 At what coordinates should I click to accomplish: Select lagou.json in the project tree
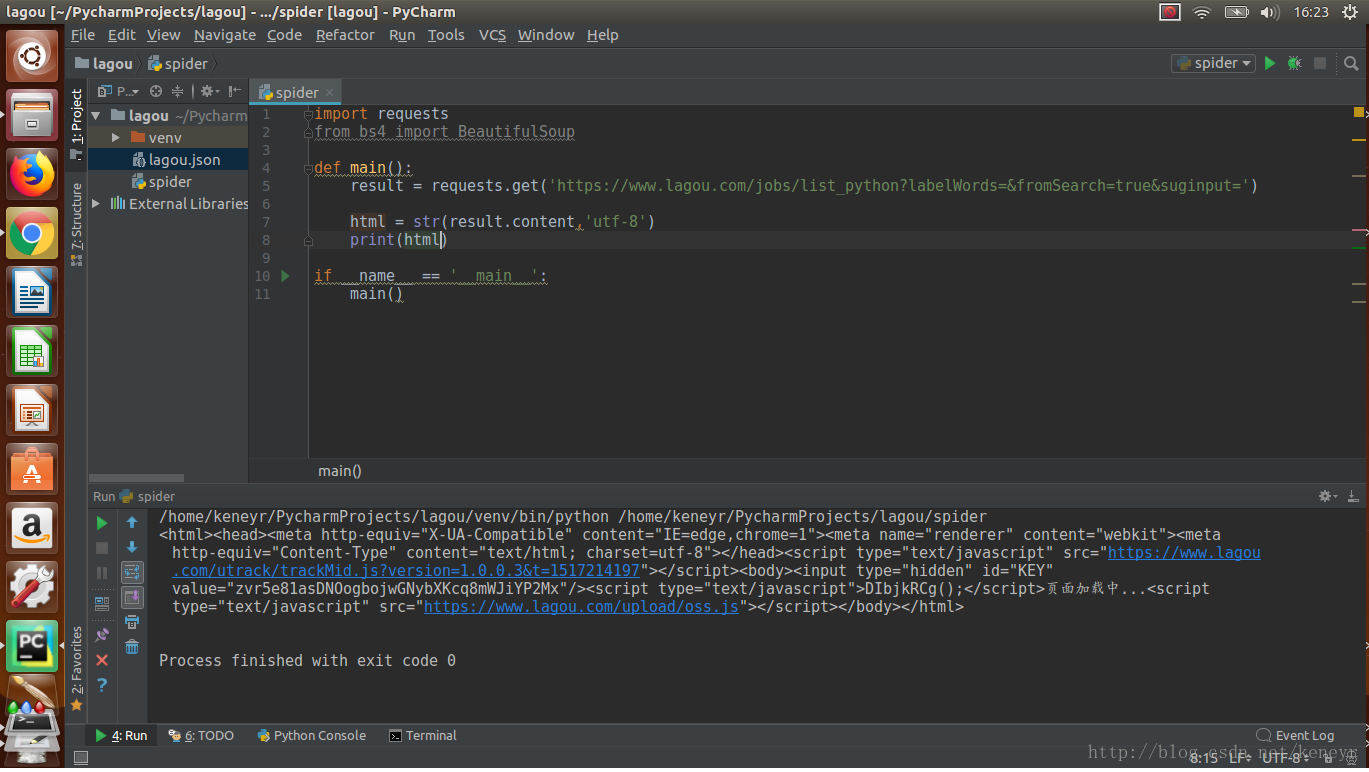(176, 159)
